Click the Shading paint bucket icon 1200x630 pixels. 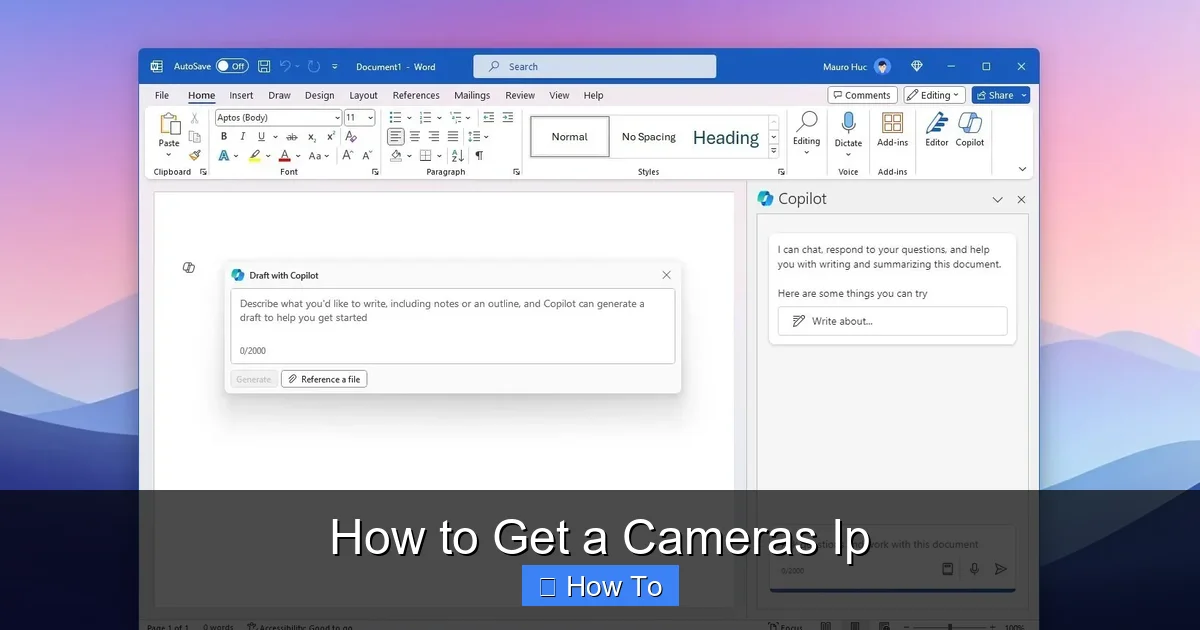tap(396, 156)
